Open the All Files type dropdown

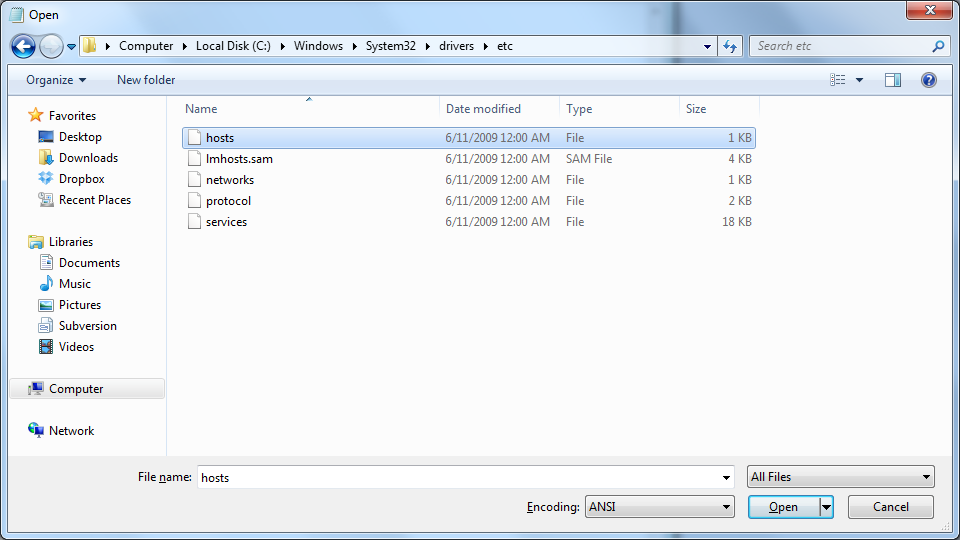pyautogui.click(x=927, y=477)
